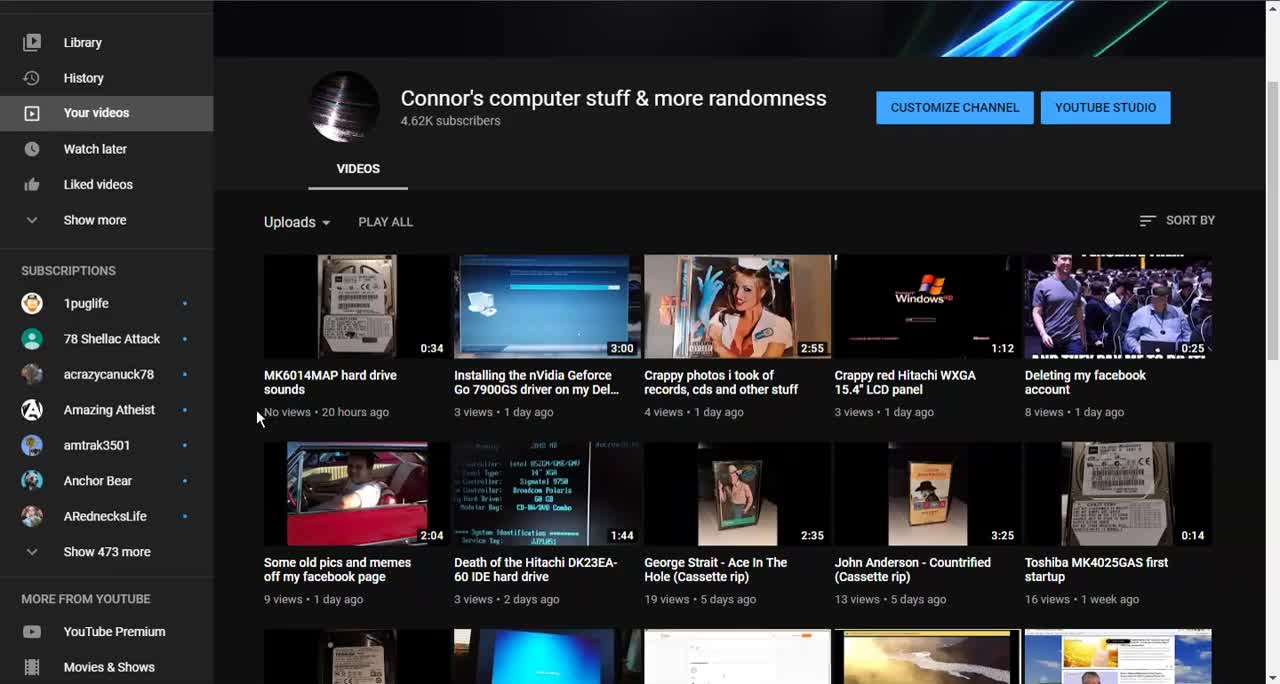Open Toshiba MK4025GAS first startup thumbnail
Screen dimensions: 1280x684
pyautogui.click(x=1118, y=493)
